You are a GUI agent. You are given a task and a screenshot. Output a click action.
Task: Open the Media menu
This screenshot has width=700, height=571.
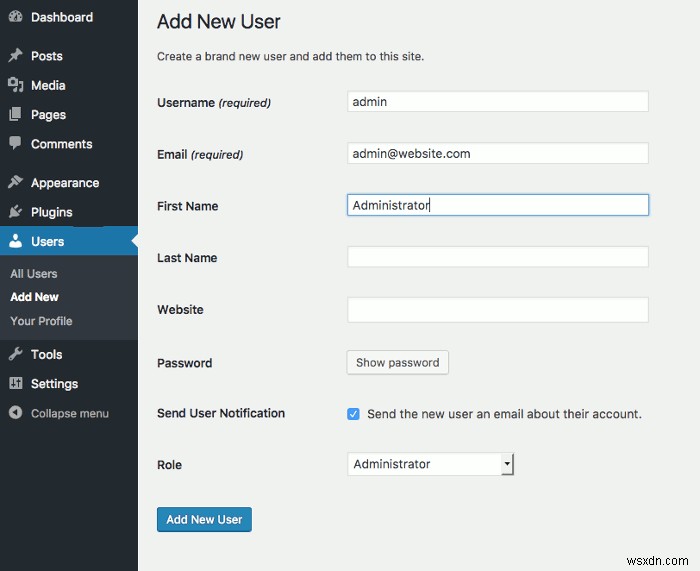tap(69, 85)
